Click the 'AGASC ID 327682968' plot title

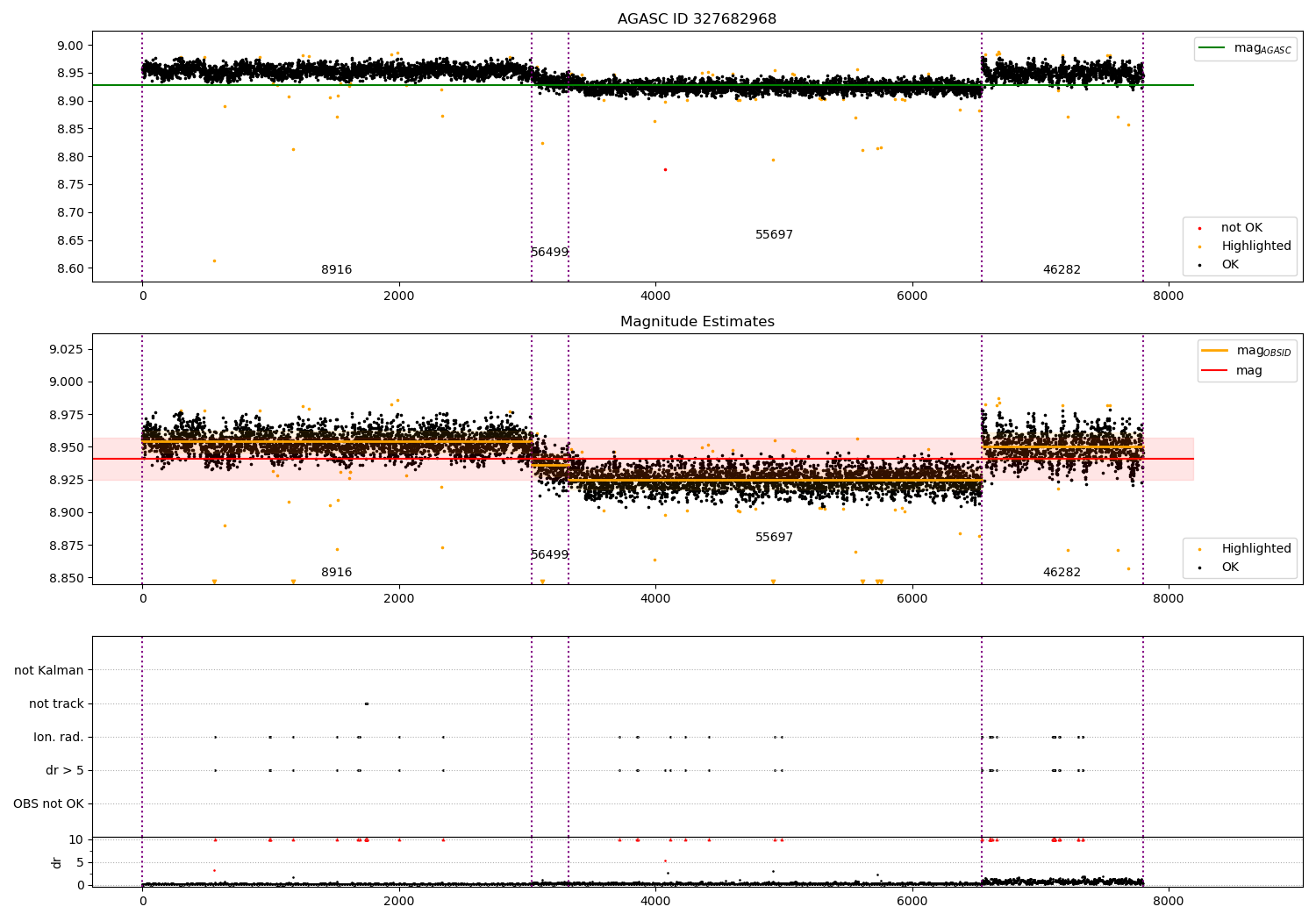[697, 18]
